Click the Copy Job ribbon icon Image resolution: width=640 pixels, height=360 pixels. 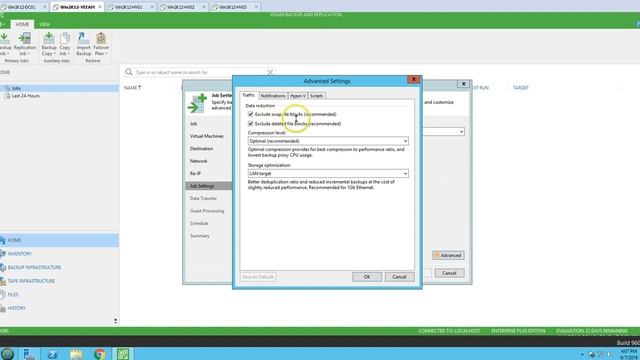point(64,44)
